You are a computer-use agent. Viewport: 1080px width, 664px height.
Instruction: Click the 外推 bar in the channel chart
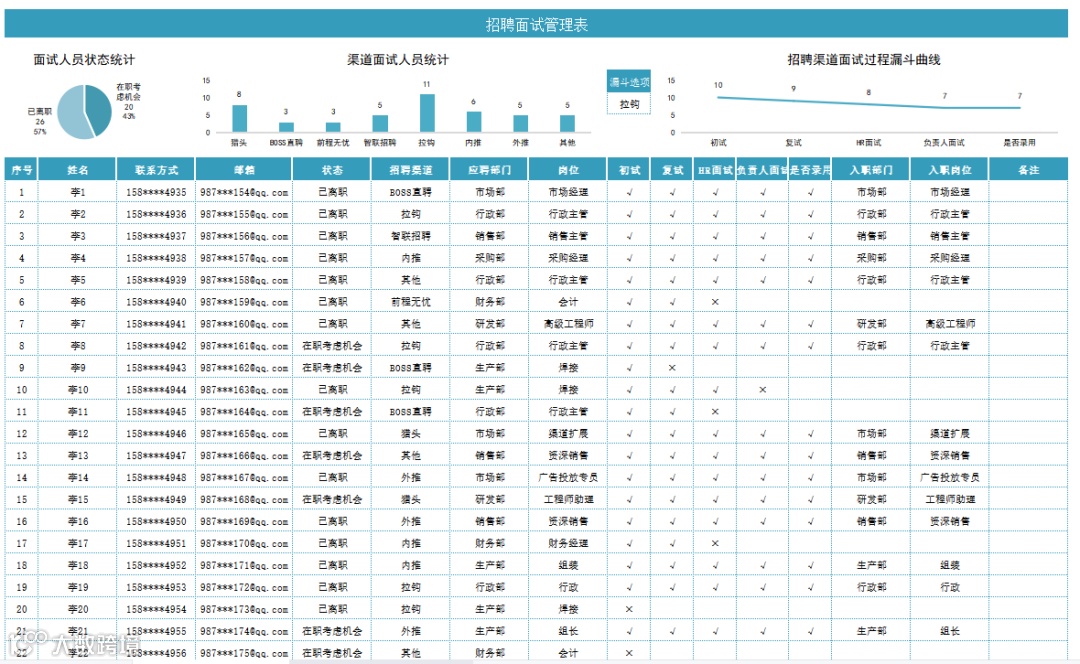520,123
